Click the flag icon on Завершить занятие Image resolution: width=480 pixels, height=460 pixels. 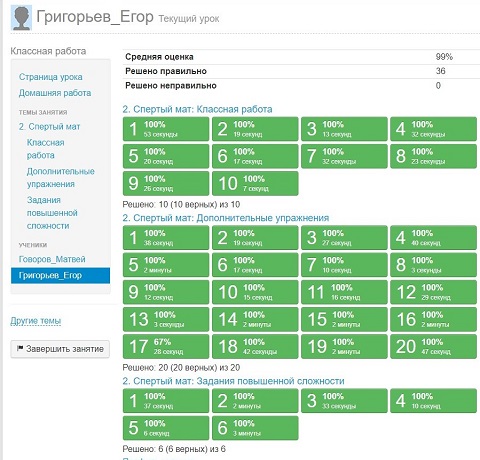(20, 349)
